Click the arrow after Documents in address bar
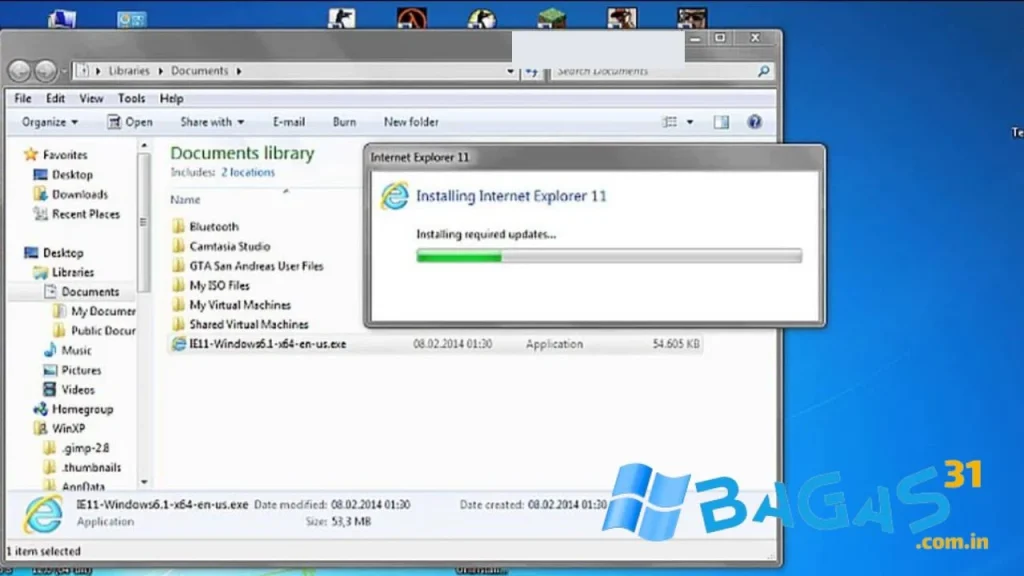 (239, 71)
